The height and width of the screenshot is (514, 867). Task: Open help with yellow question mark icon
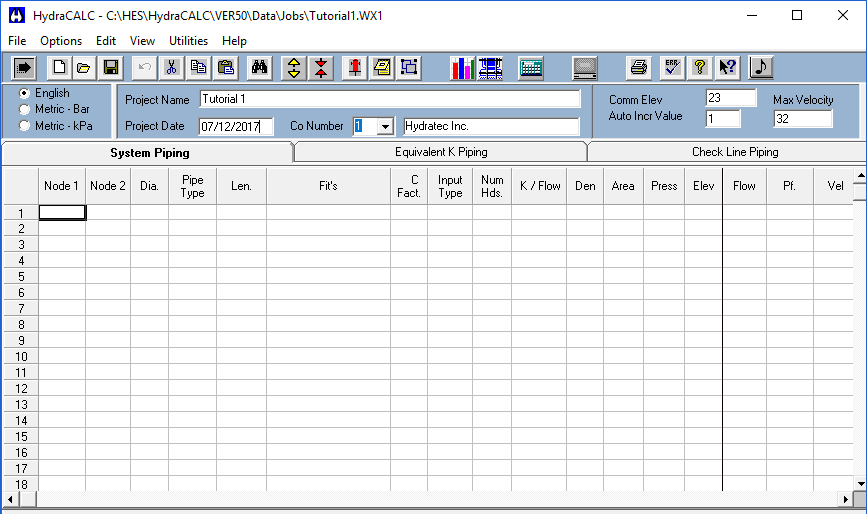700,68
